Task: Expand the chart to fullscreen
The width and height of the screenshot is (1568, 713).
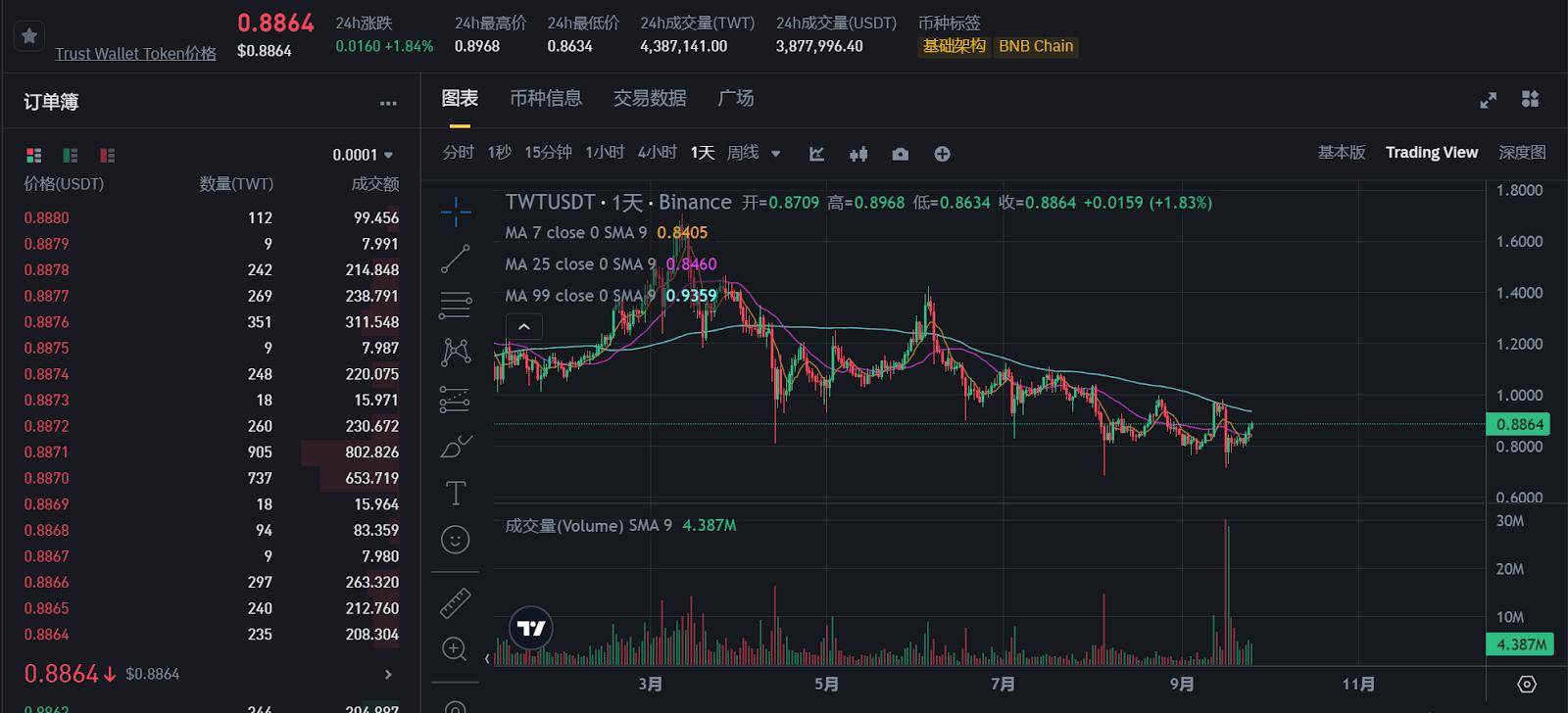Action: tap(1488, 100)
